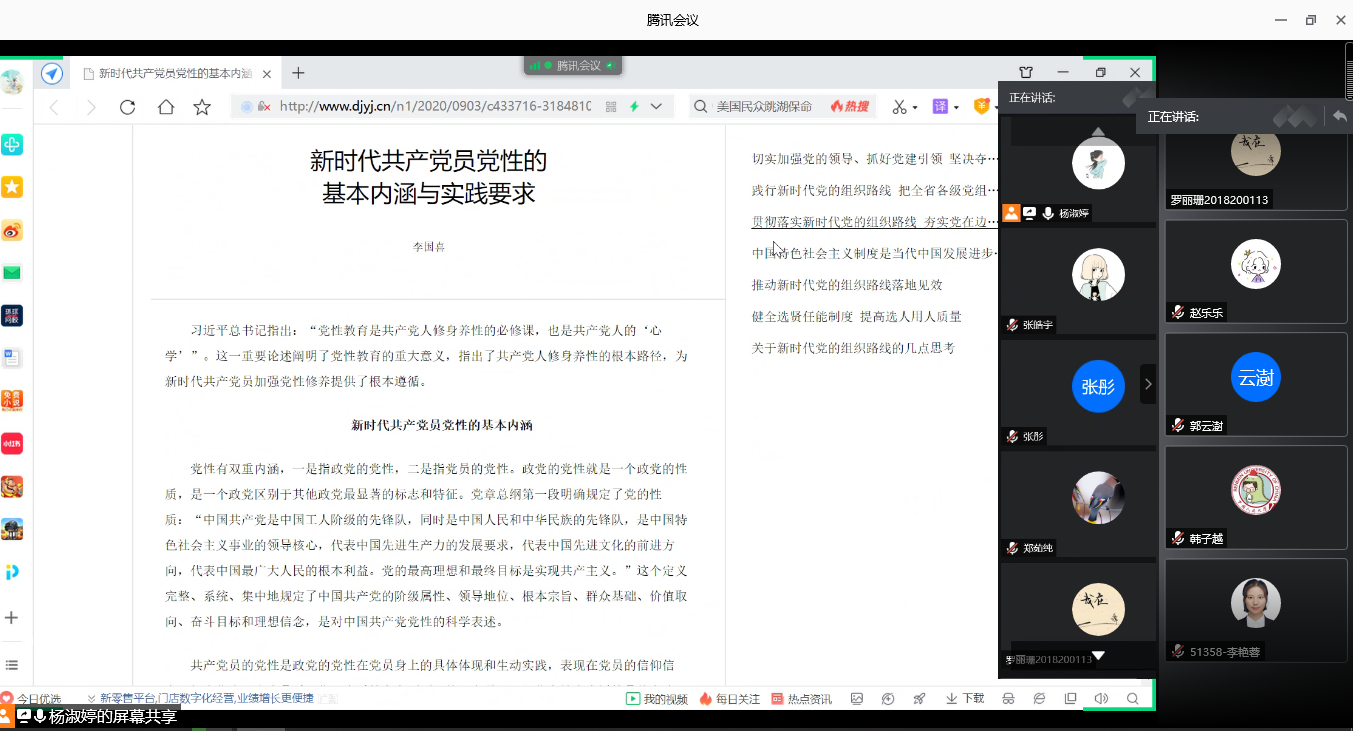Go to the browser home page
1353x731 pixels.
pos(165,107)
